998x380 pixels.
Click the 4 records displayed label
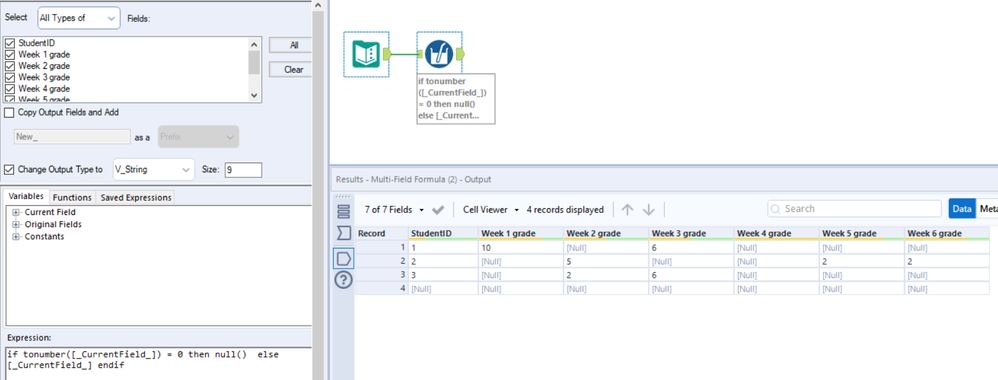click(x=565, y=209)
